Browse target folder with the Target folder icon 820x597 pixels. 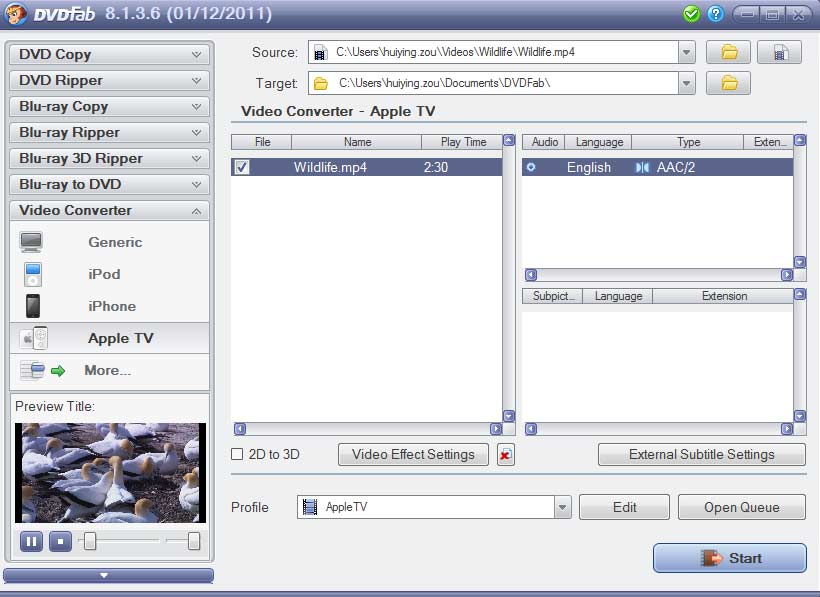click(x=728, y=83)
